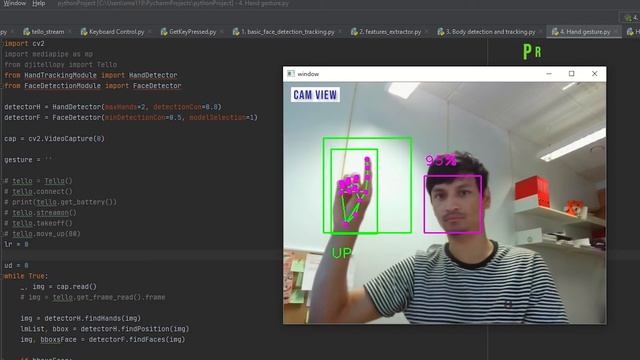640x360 pixels.
Task: Switch to the GetKeyPressed.py tab
Action: point(192,31)
